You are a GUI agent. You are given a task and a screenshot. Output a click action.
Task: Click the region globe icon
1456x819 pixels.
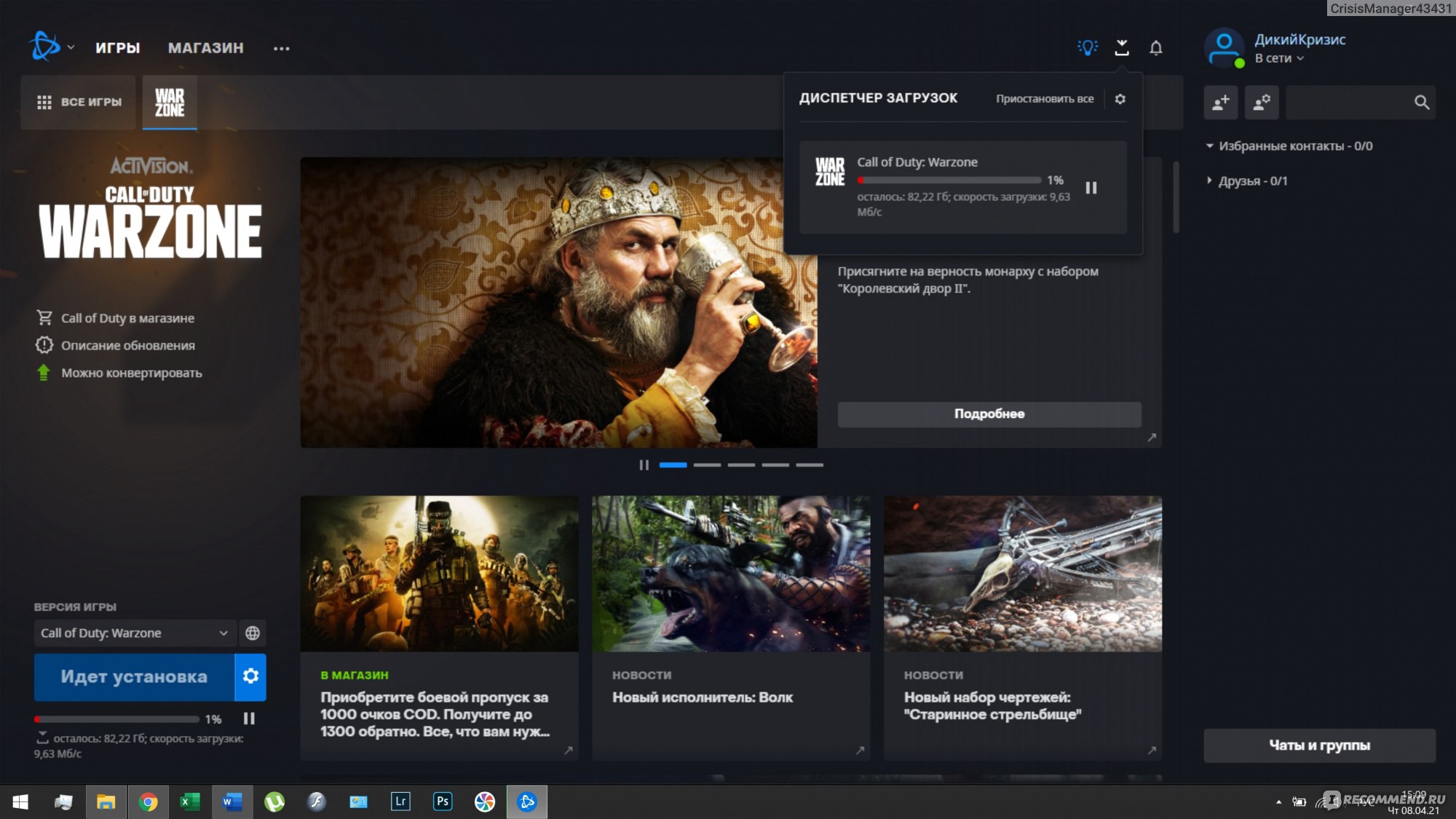point(253,633)
